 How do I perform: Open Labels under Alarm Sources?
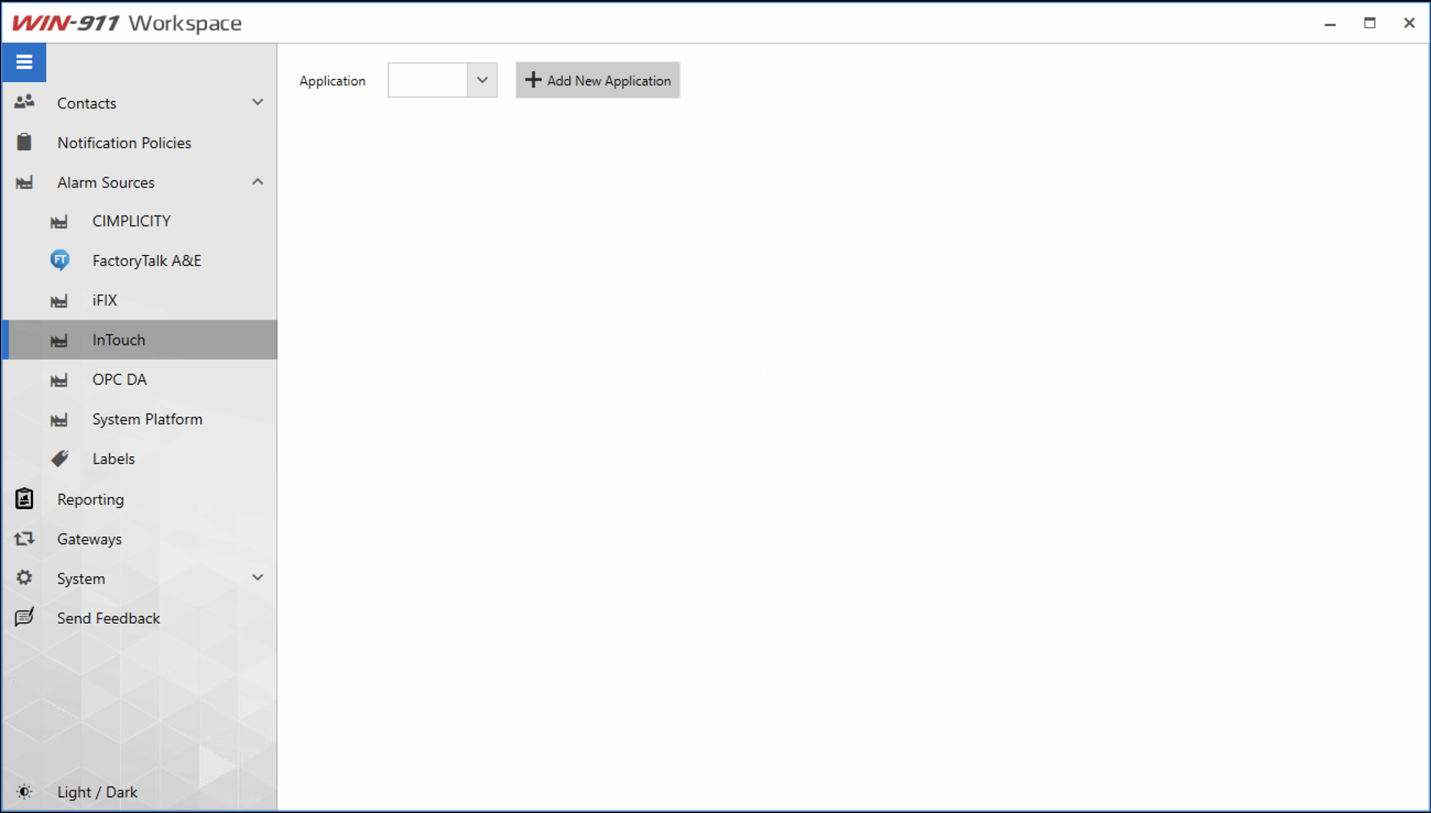pyautogui.click(x=140, y=459)
